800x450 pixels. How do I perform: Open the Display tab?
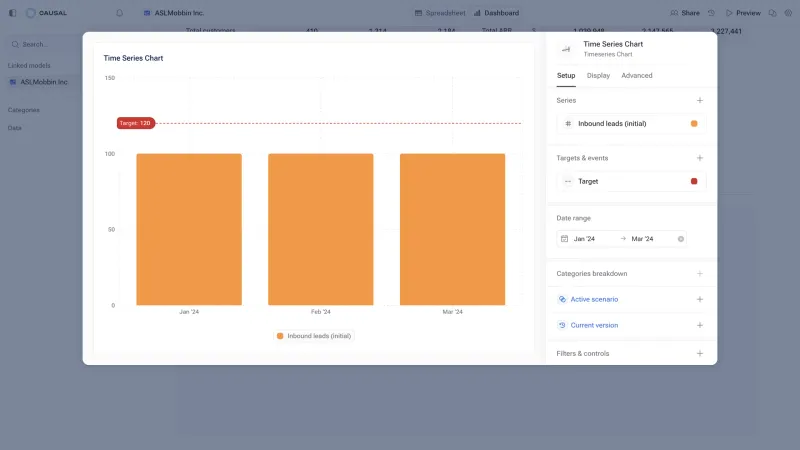click(x=598, y=76)
